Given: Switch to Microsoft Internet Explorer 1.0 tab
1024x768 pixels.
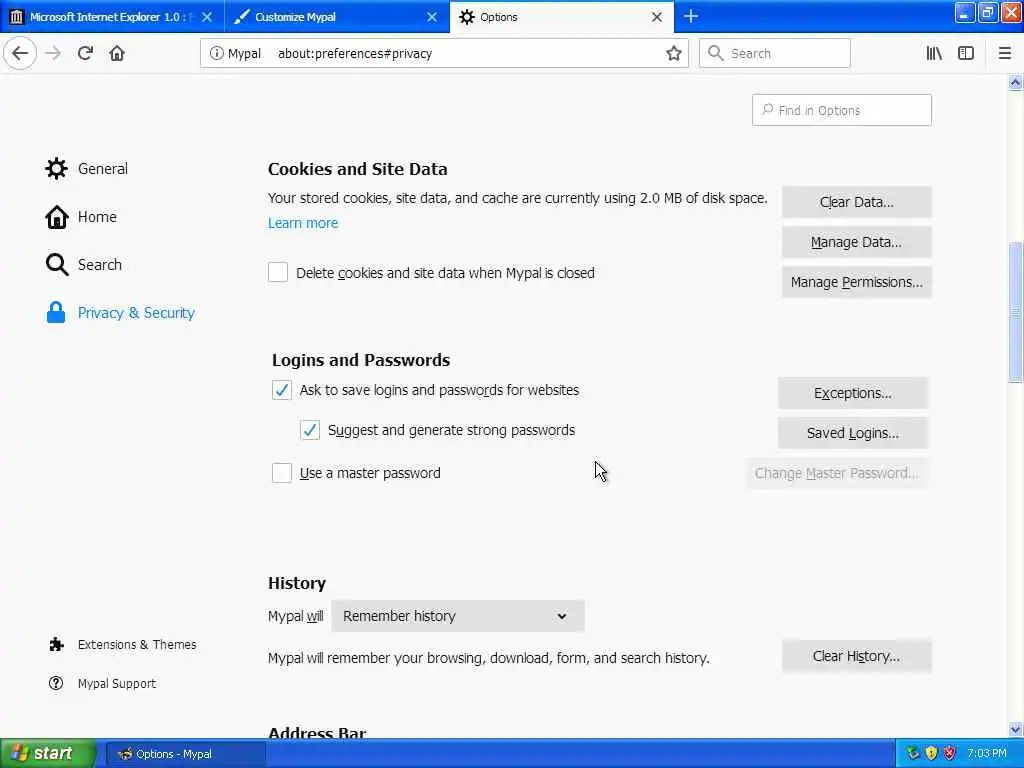Looking at the screenshot, I should pos(111,17).
